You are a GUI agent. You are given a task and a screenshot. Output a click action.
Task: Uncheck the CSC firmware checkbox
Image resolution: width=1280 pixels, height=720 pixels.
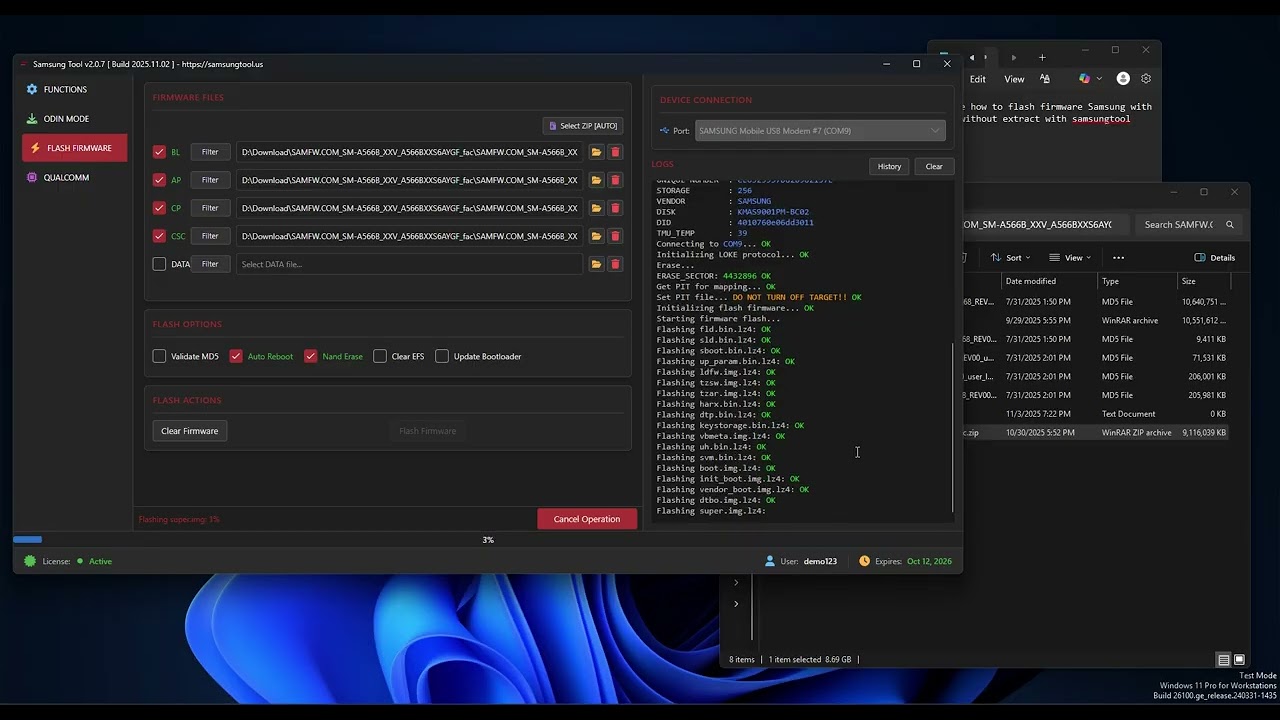(159, 236)
